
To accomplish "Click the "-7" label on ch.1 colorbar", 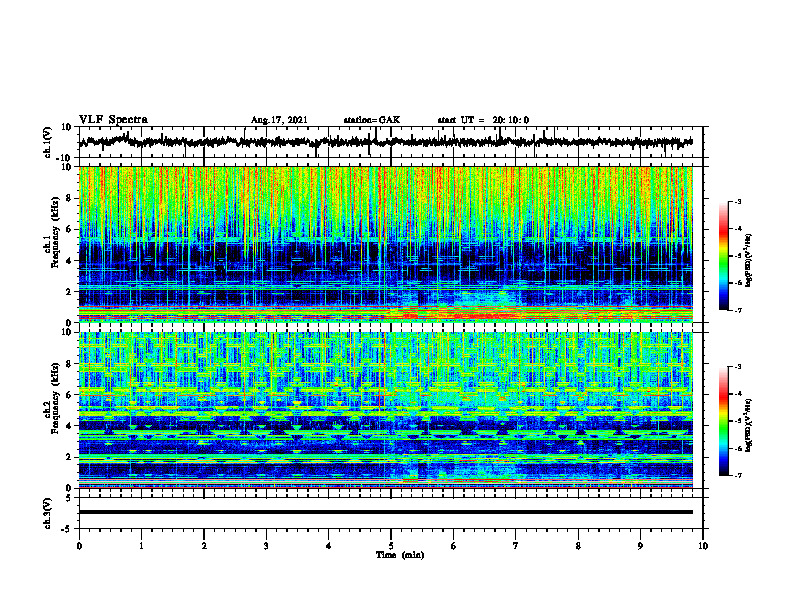I will point(737,310).
